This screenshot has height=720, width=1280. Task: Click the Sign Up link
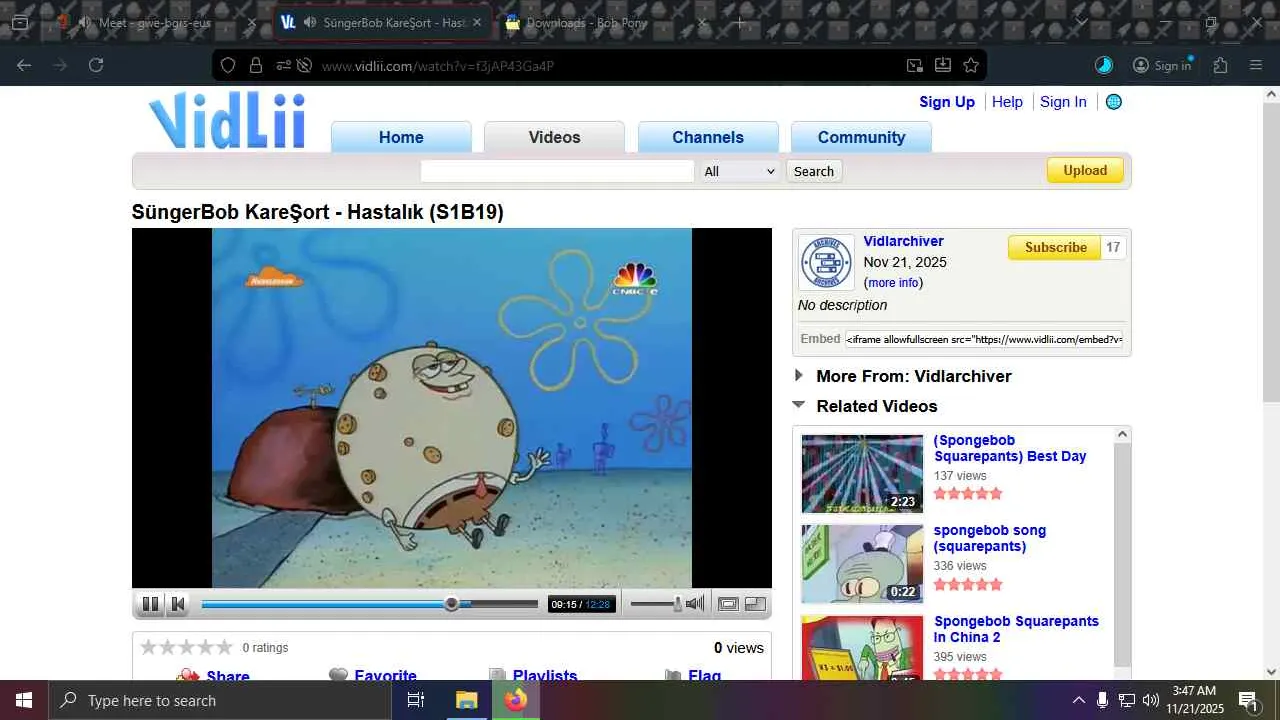[x=947, y=102]
